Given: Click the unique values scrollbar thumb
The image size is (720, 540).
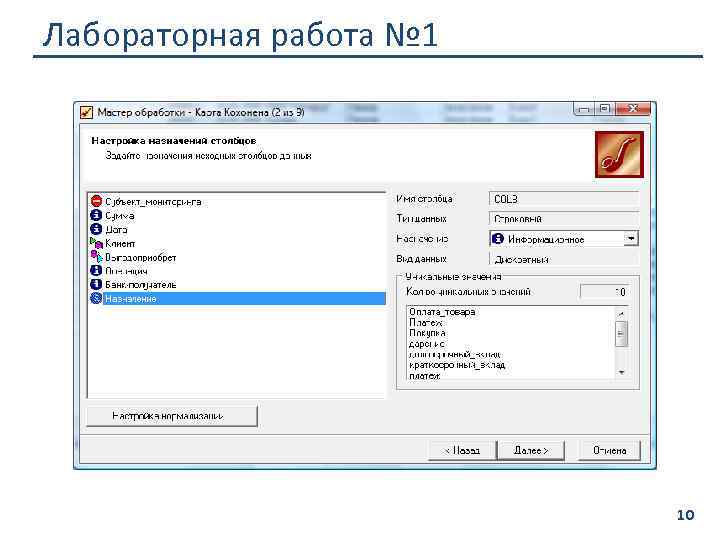Looking at the screenshot, I should pyautogui.click(x=621, y=334).
